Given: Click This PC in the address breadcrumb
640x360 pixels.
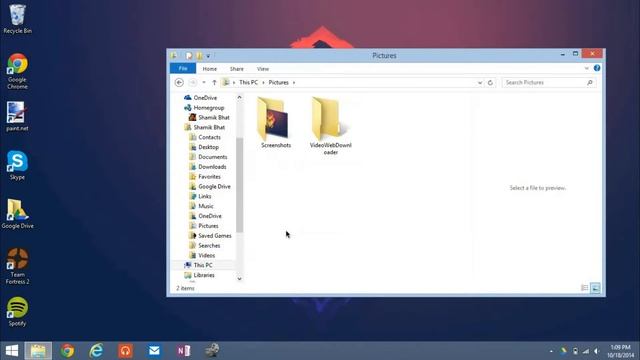Looking at the screenshot, I should 248,82.
